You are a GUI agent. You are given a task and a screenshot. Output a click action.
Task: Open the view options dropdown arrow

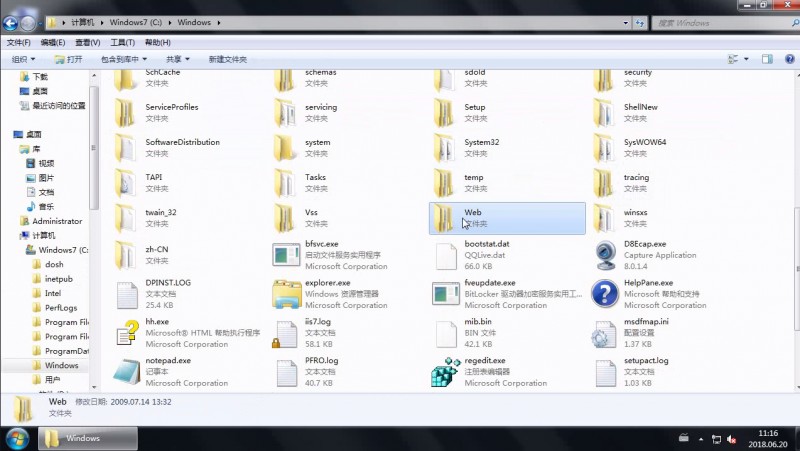click(746, 59)
